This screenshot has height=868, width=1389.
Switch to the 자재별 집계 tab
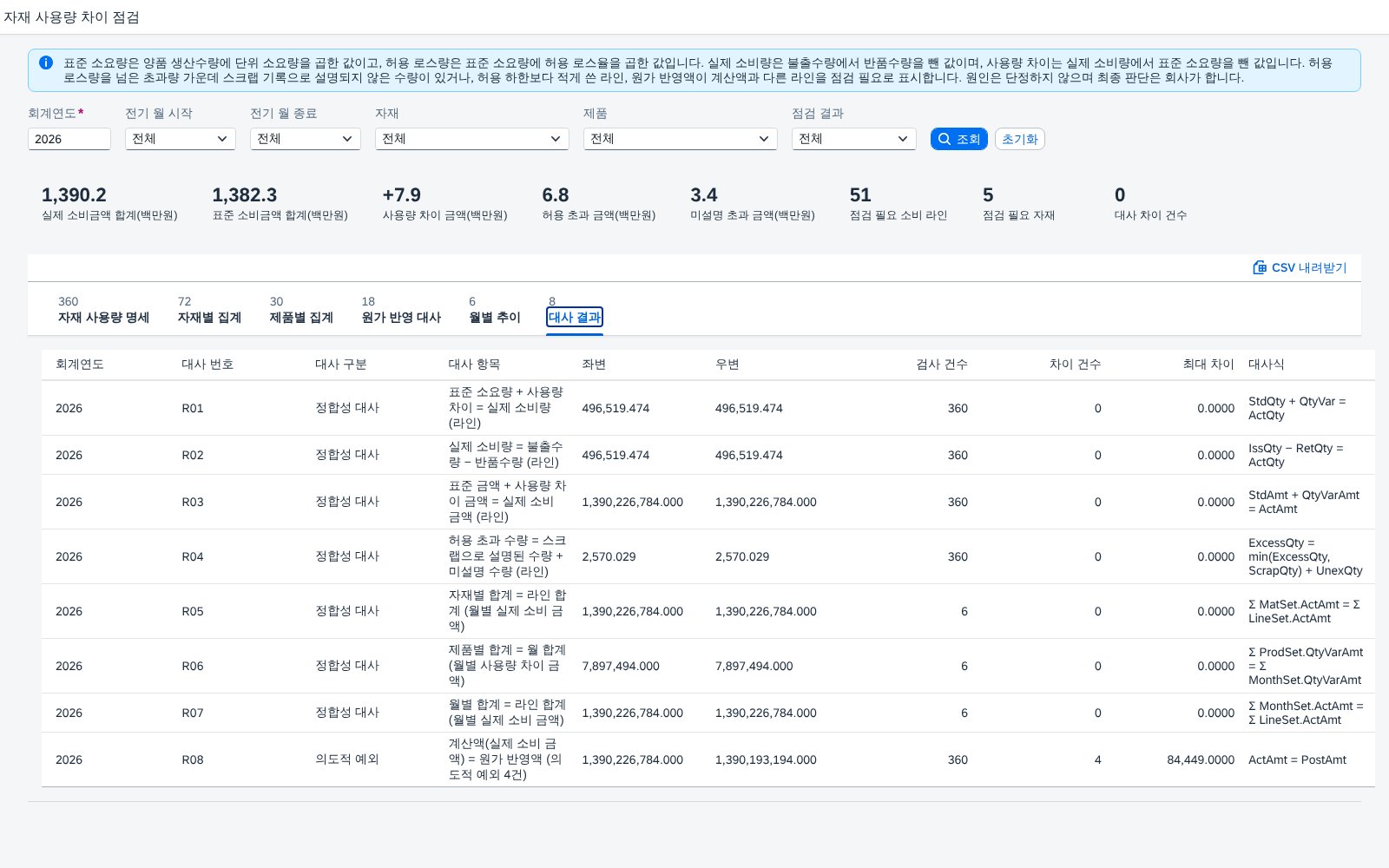pyautogui.click(x=209, y=310)
